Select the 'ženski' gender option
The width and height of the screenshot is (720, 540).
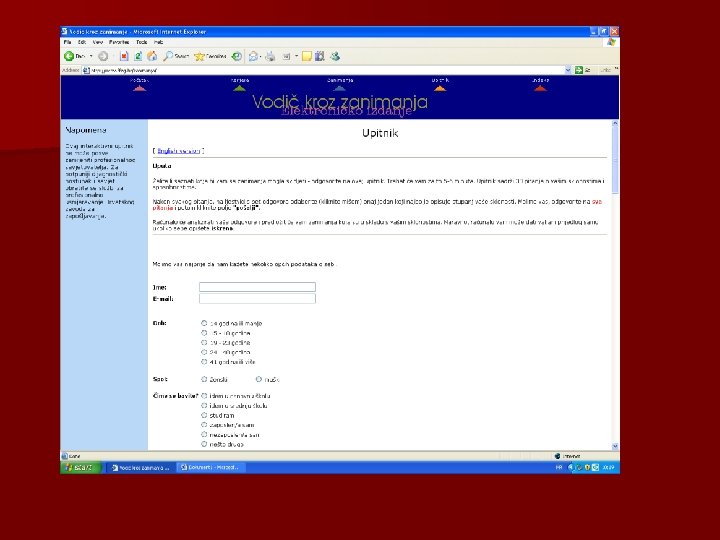[x=204, y=379]
